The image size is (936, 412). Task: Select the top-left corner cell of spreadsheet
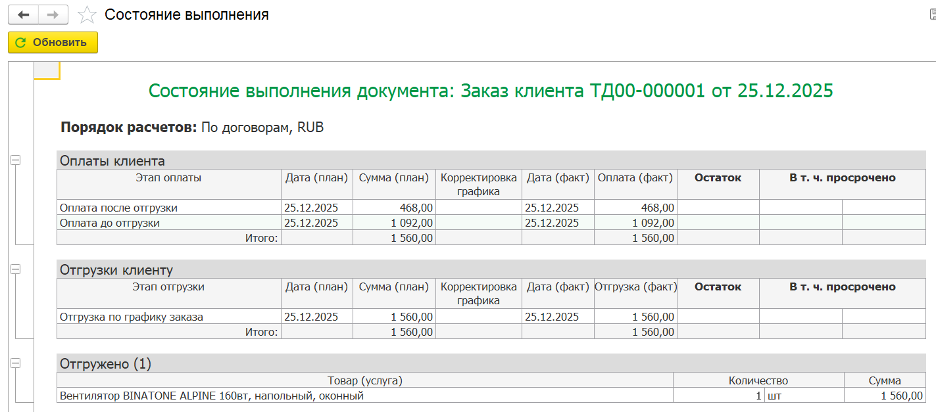click(x=46, y=70)
